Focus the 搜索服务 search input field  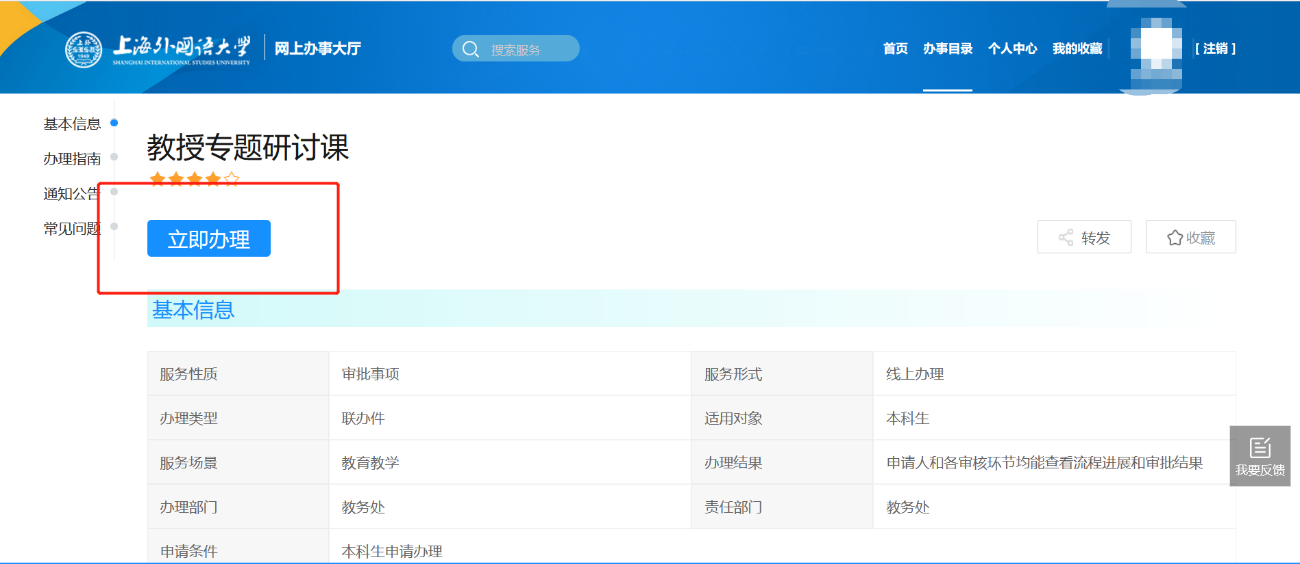pos(528,49)
